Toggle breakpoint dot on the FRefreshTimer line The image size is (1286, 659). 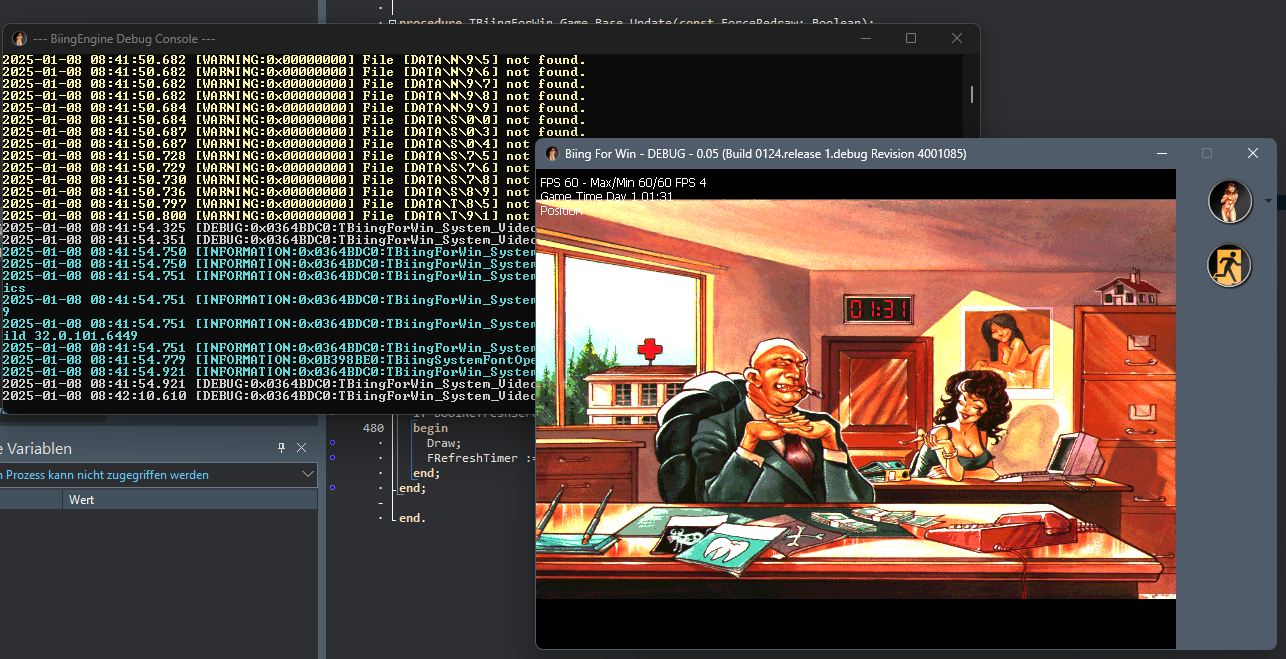tap(332, 458)
